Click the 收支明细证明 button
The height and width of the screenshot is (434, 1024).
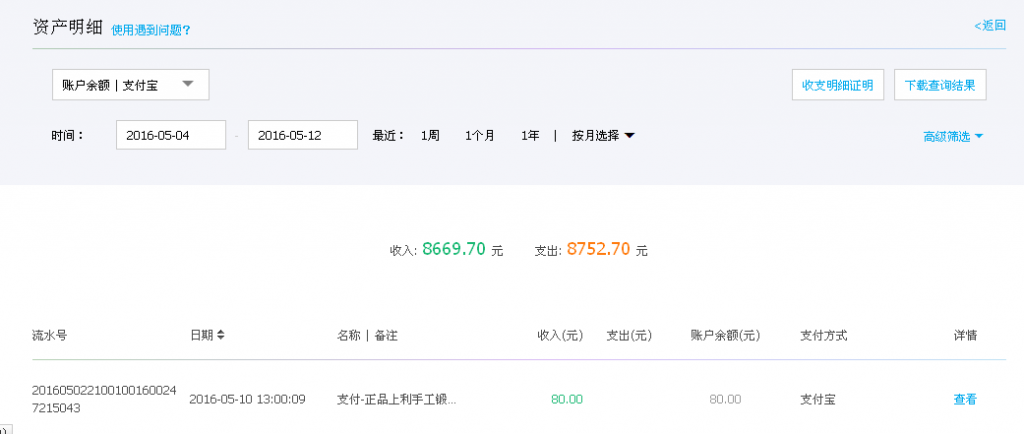(x=837, y=85)
